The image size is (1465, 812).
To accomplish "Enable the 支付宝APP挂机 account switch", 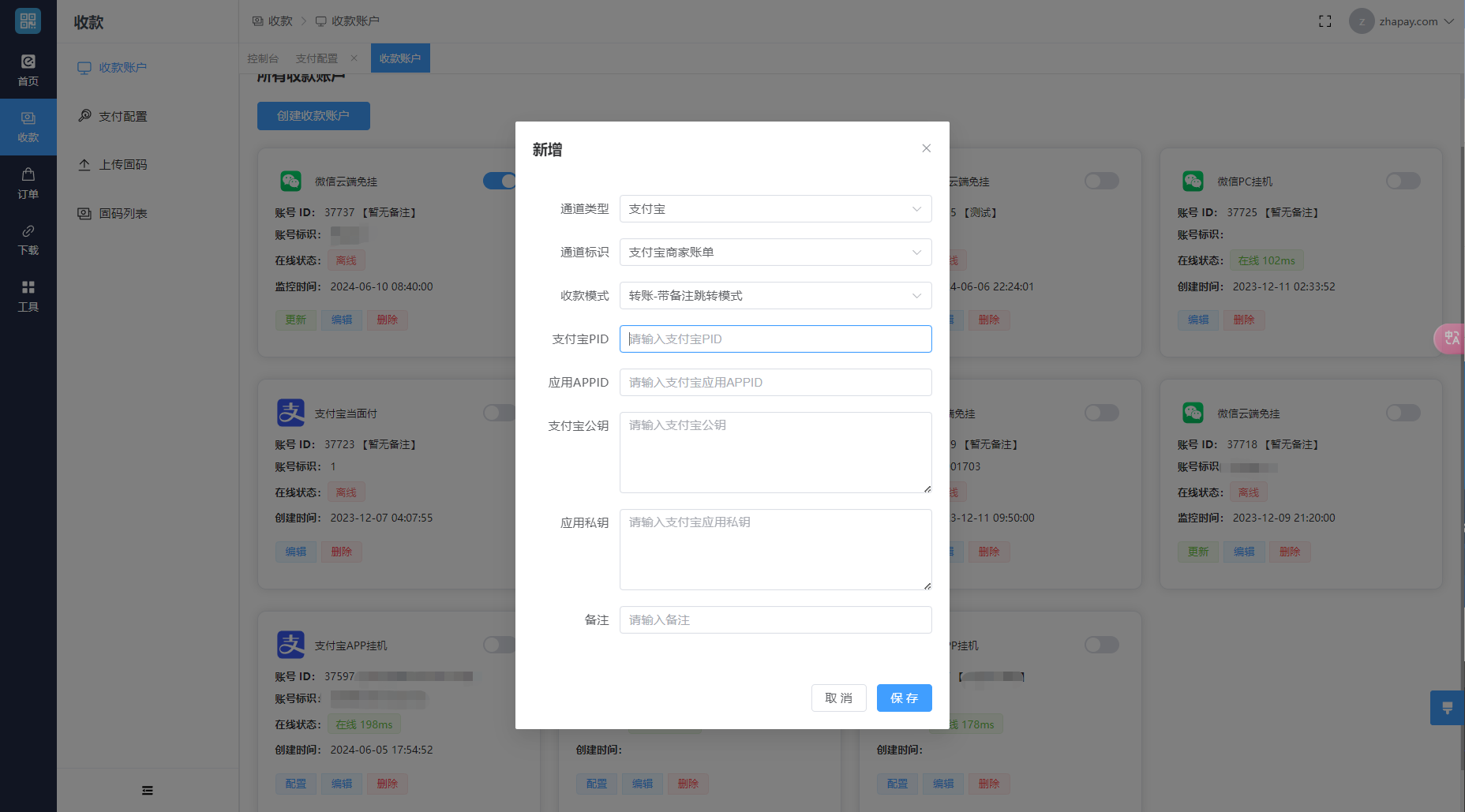I will pyautogui.click(x=499, y=645).
